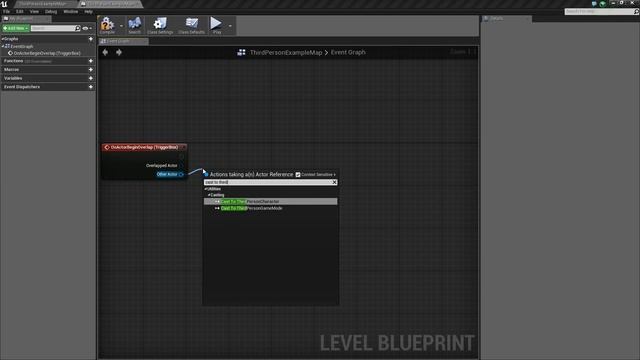Open the Debug menu

(x=51, y=11)
